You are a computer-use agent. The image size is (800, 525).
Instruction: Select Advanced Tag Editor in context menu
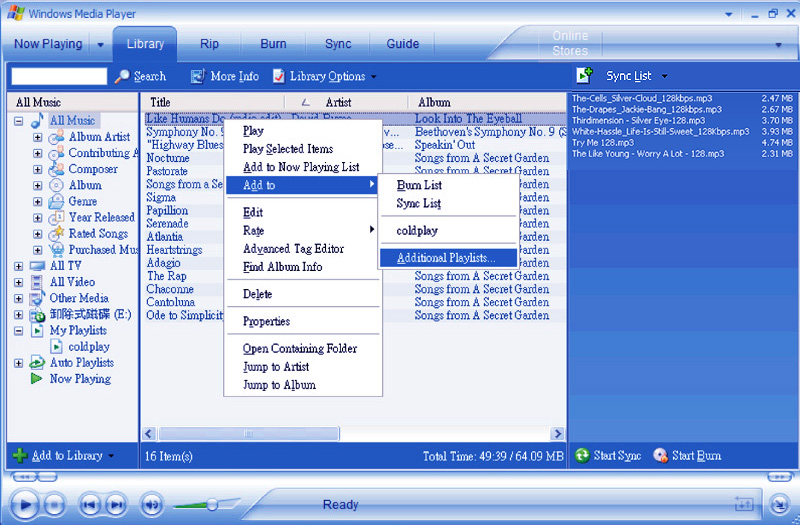[x=303, y=248]
